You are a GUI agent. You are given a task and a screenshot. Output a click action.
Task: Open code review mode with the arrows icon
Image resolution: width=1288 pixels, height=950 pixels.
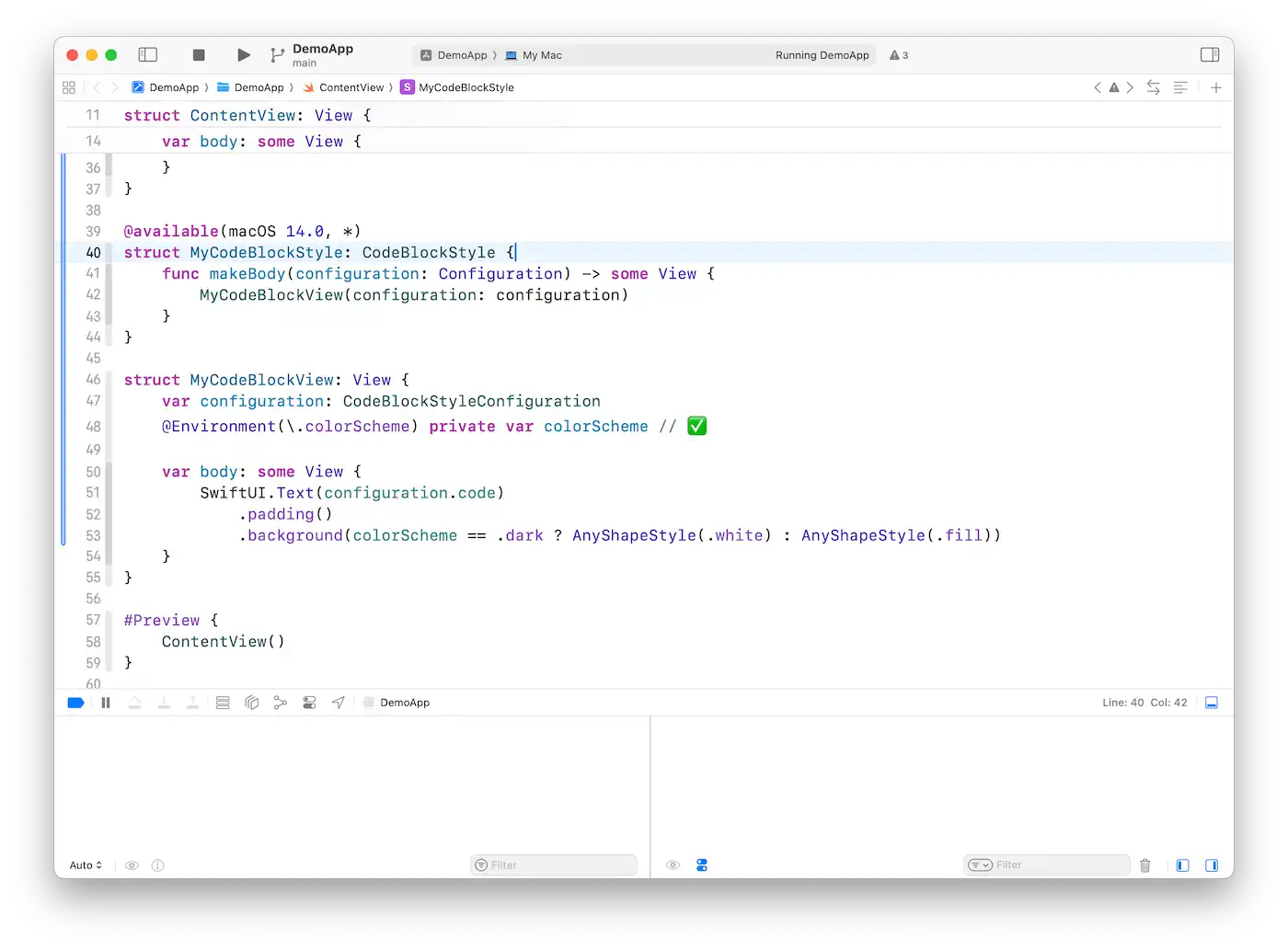pos(1153,87)
